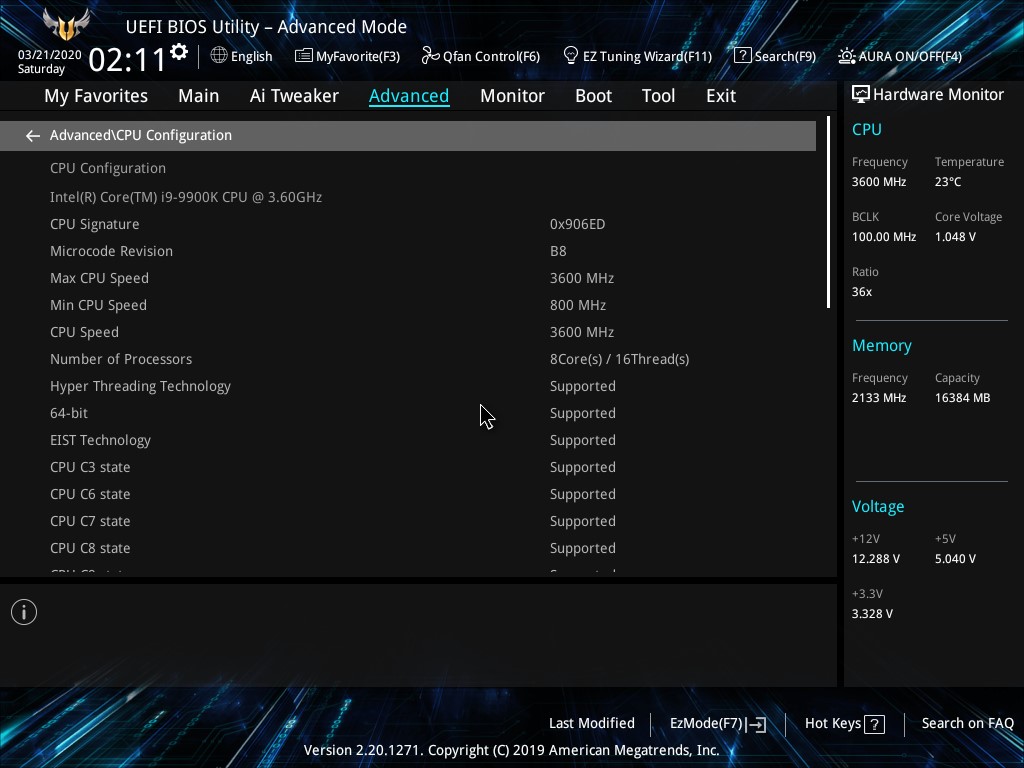Click the TUF logo emblem
The image size is (1024, 768).
pyautogui.click(x=65, y=25)
